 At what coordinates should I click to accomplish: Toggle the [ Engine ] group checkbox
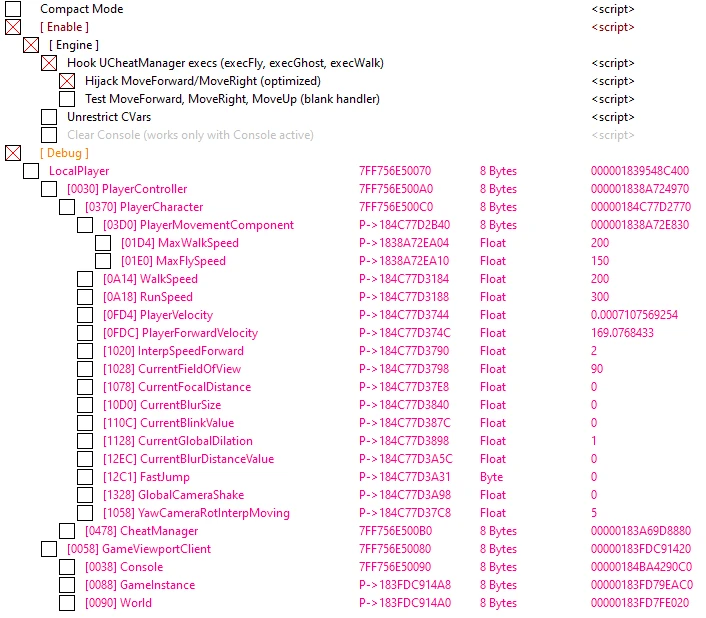[31, 45]
